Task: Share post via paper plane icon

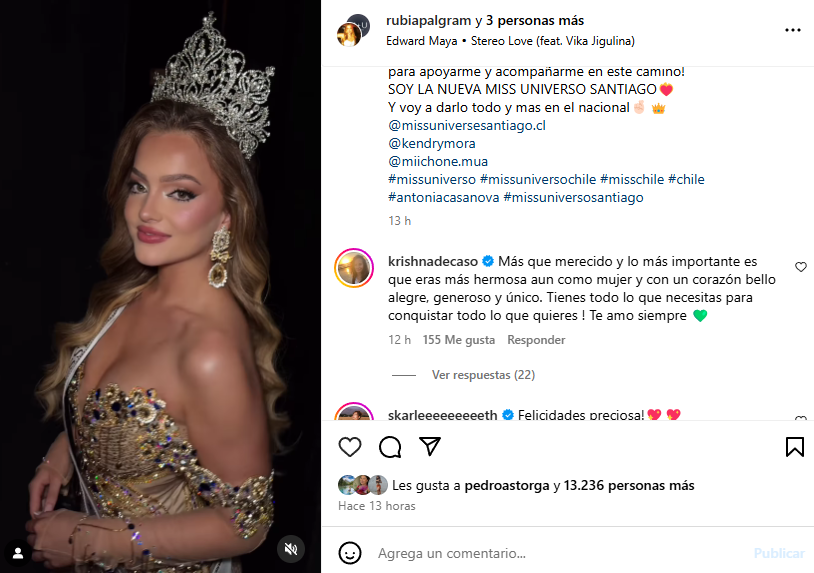Action: pos(430,447)
